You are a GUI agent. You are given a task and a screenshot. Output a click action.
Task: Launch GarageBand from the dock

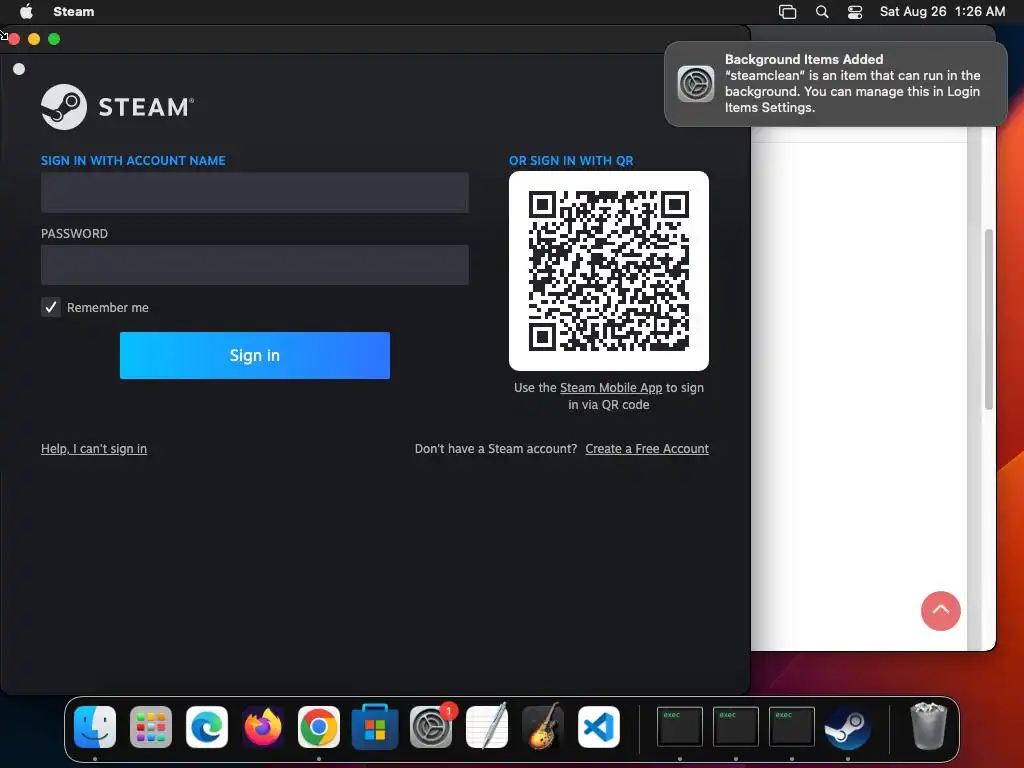(x=543, y=726)
